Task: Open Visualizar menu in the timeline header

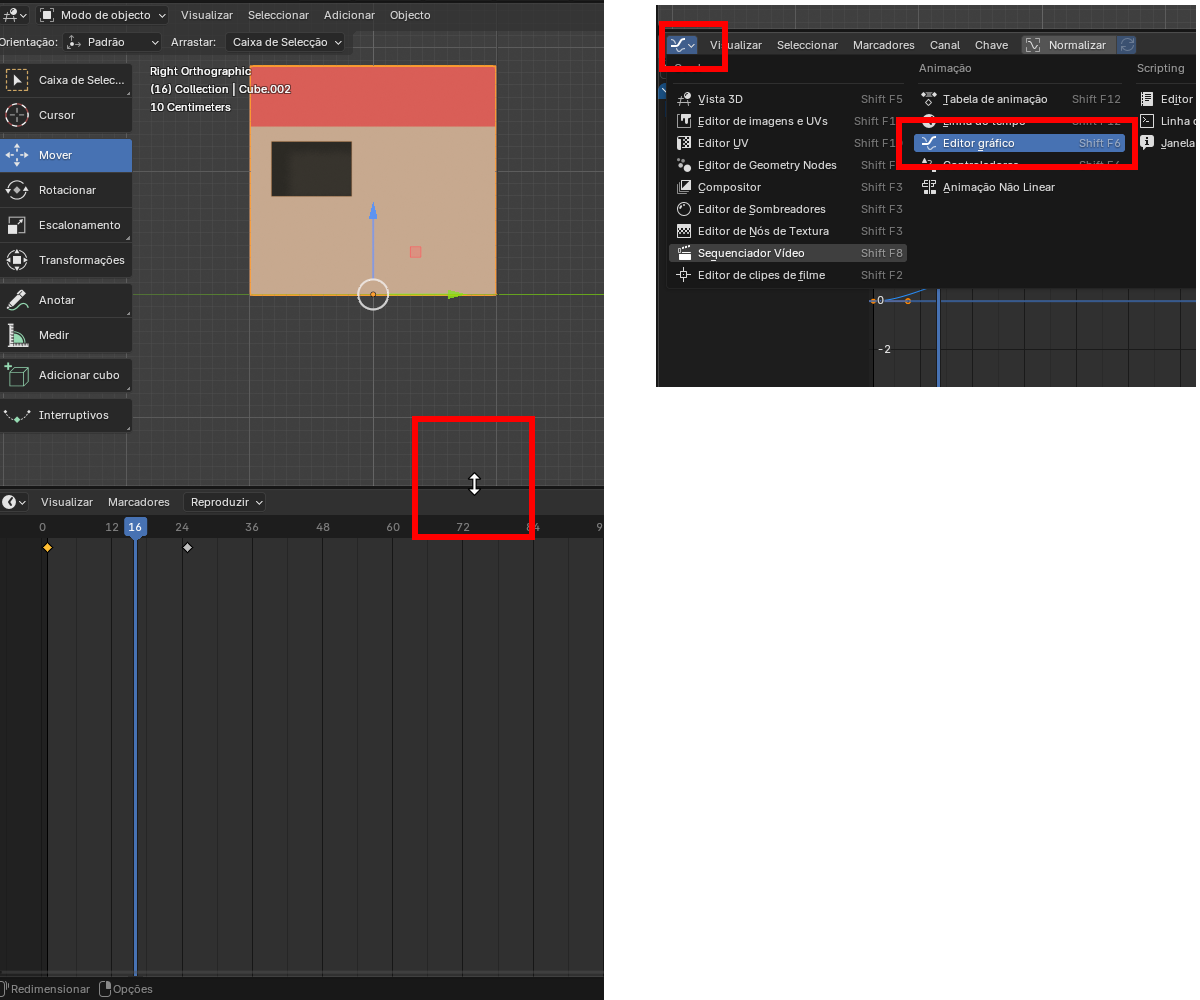Action: 67,502
